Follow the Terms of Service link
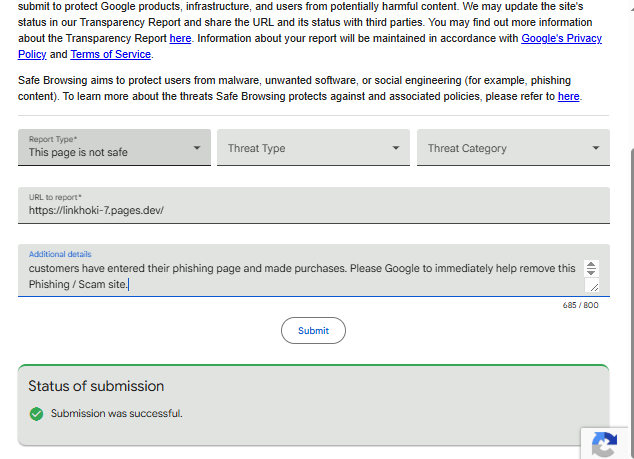The image size is (634, 459). 111,54
